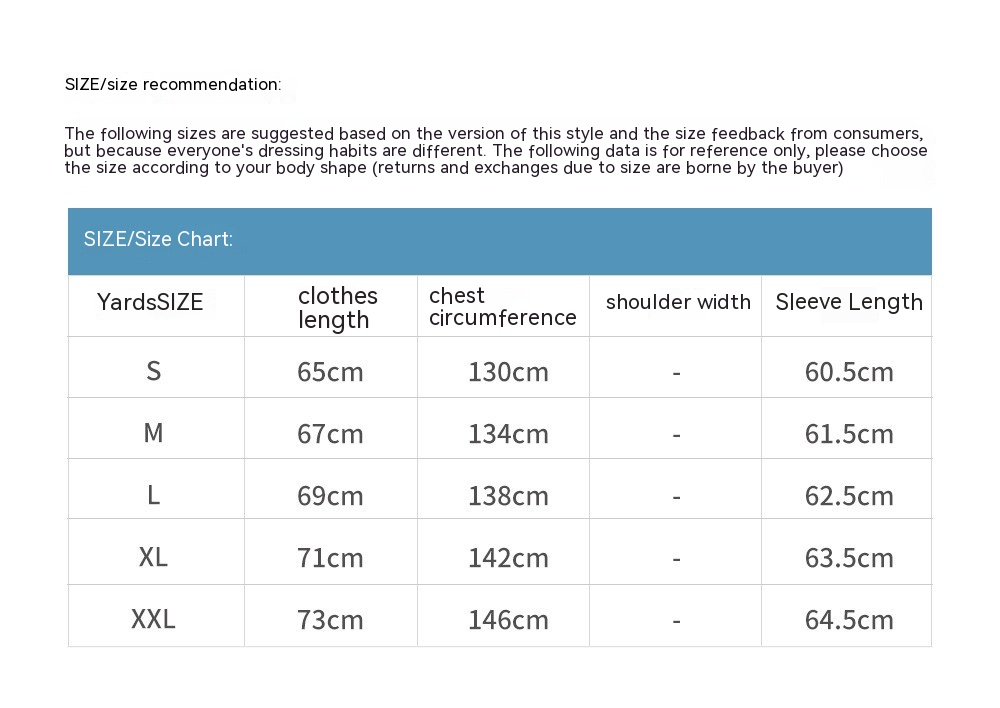This screenshot has height=708, width=1000.
Task: Click the clothes length column header
Action: pos(337,307)
